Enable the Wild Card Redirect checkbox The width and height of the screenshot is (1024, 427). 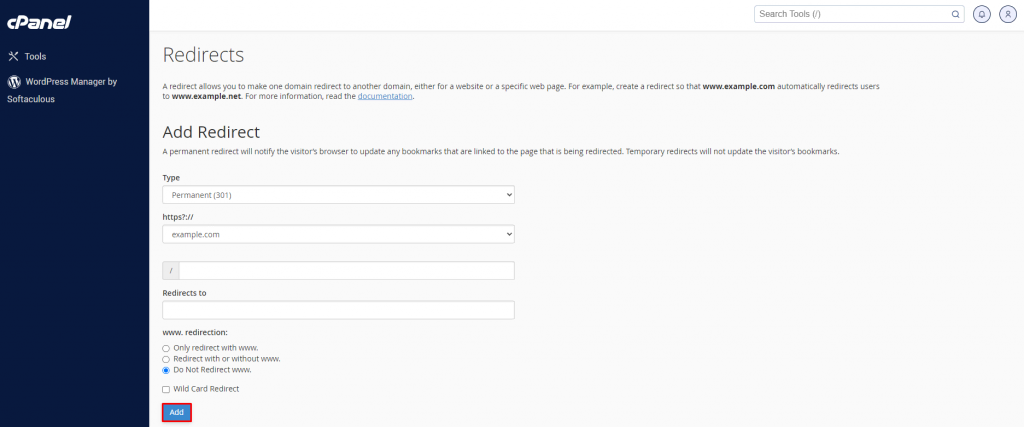tap(166, 389)
